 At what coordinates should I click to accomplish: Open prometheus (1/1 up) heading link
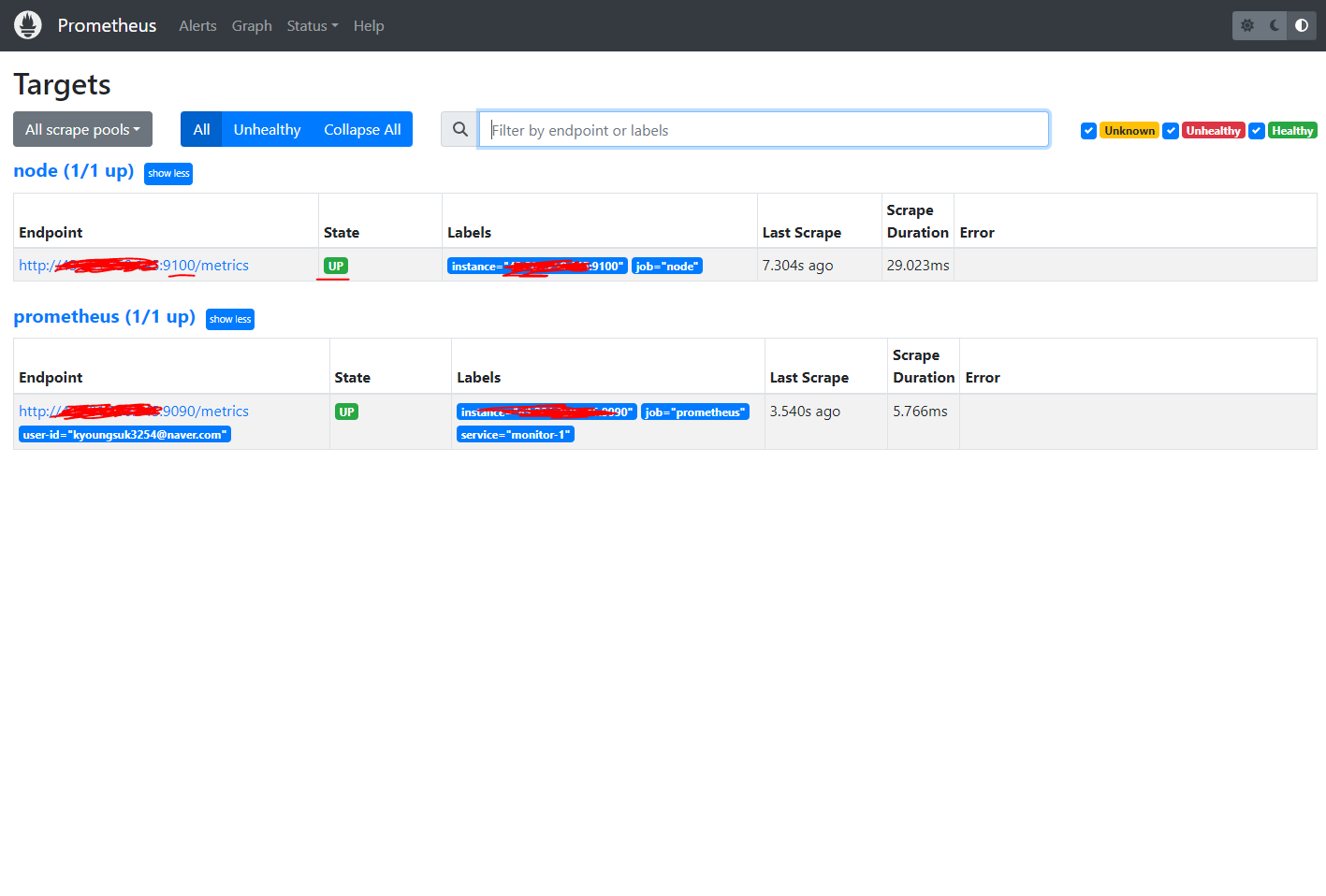point(104,316)
